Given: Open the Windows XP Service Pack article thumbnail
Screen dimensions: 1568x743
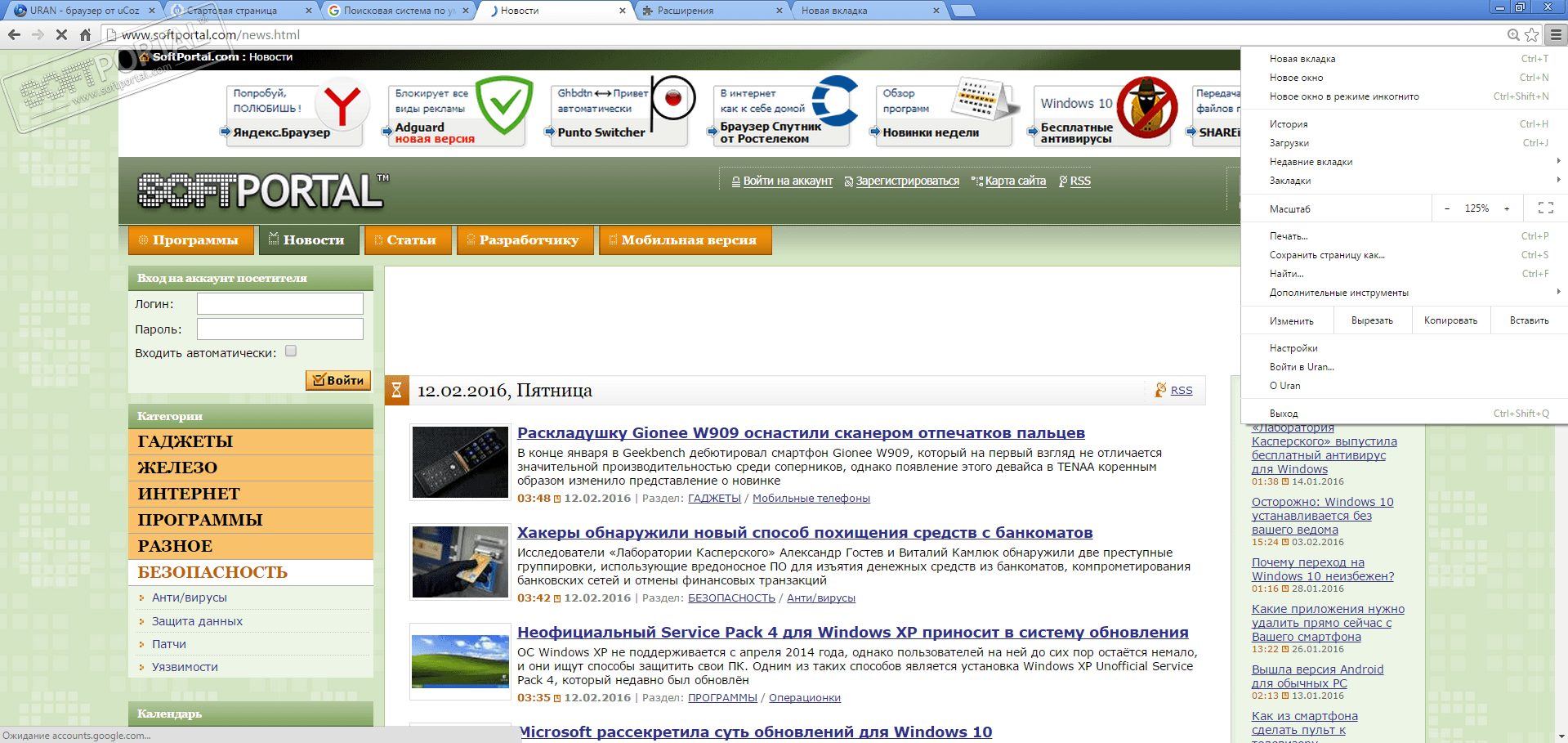Looking at the screenshot, I should coord(460,661).
